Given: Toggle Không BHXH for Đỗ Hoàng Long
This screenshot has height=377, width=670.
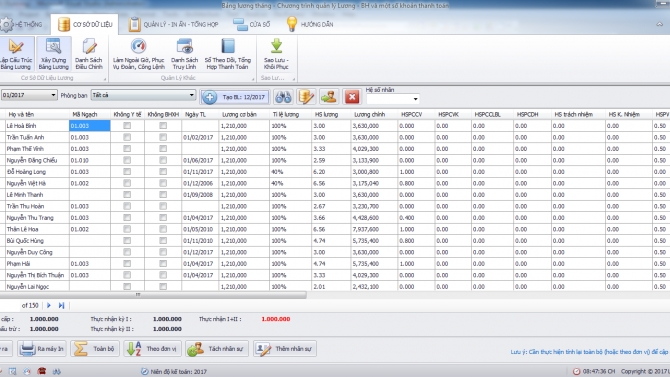Looking at the screenshot, I should [x=163, y=172].
